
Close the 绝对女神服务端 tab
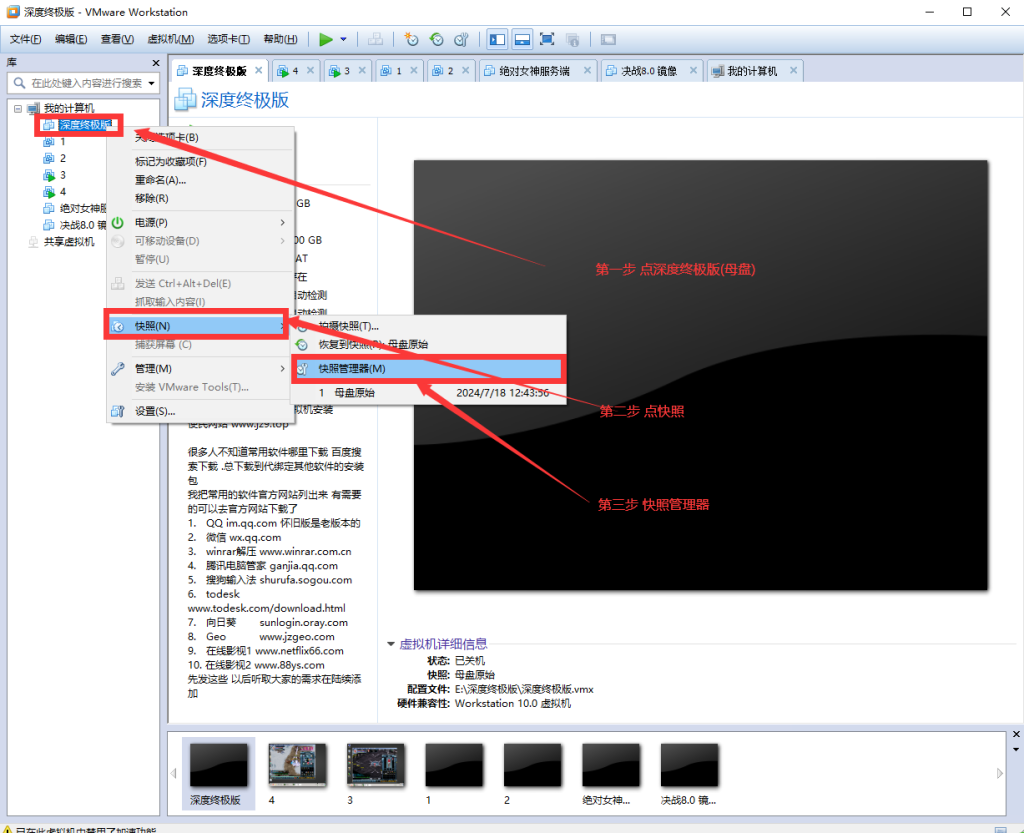(587, 71)
